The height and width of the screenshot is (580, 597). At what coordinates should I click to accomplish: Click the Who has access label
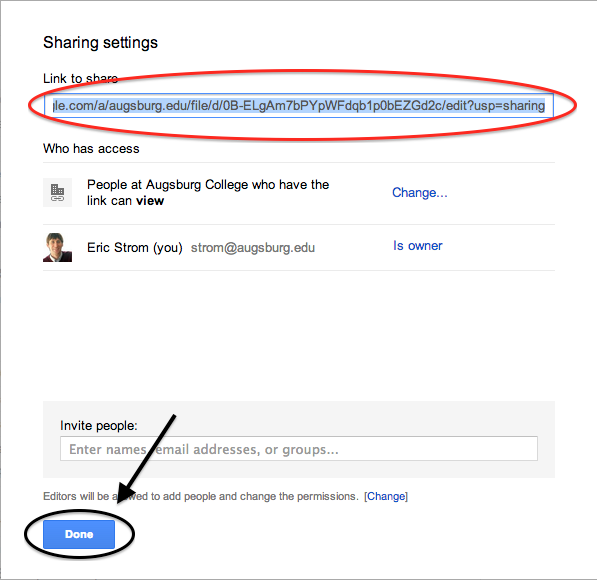click(91, 149)
